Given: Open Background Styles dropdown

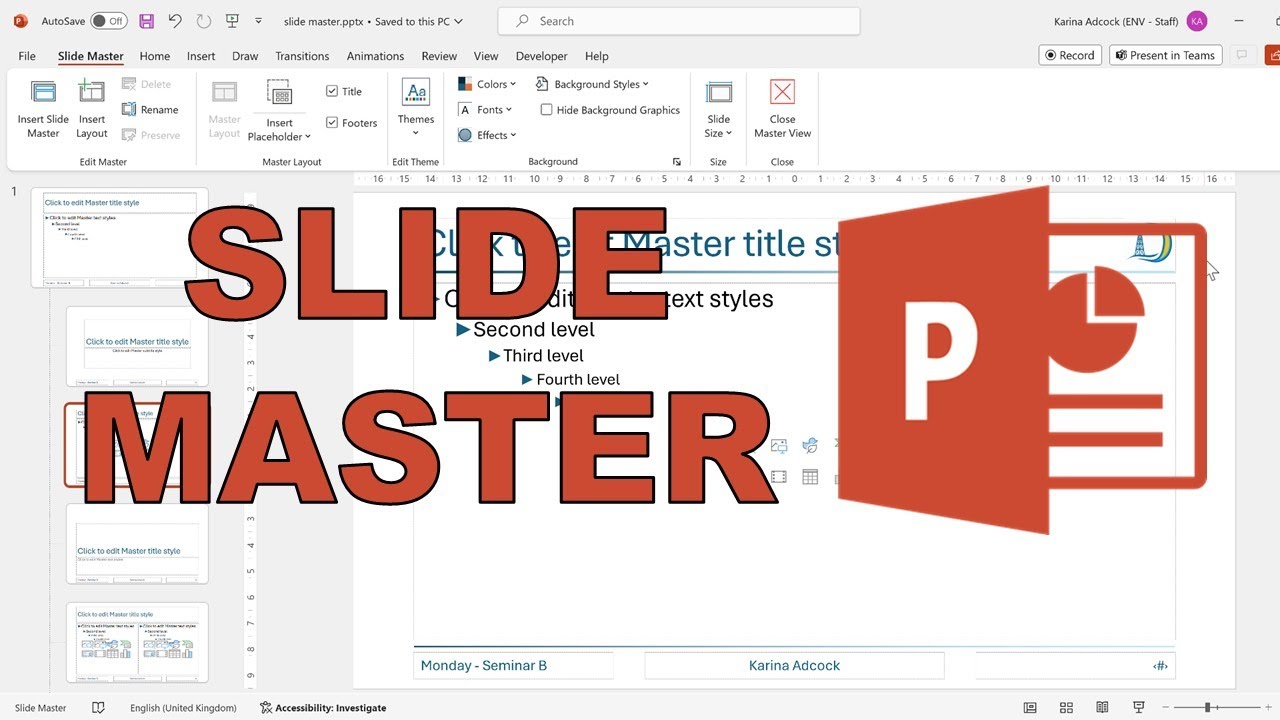Looking at the screenshot, I should pos(592,84).
